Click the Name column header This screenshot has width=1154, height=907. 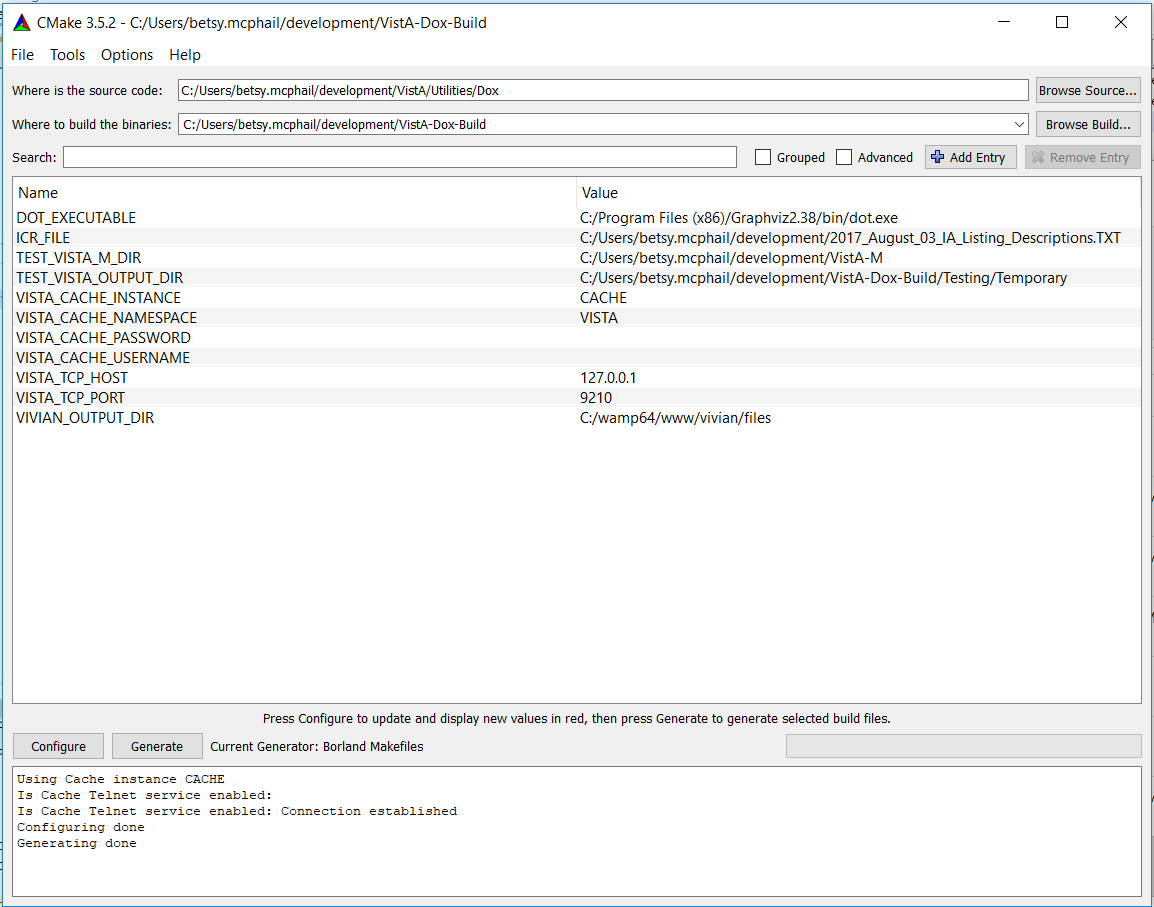coord(39,193)
